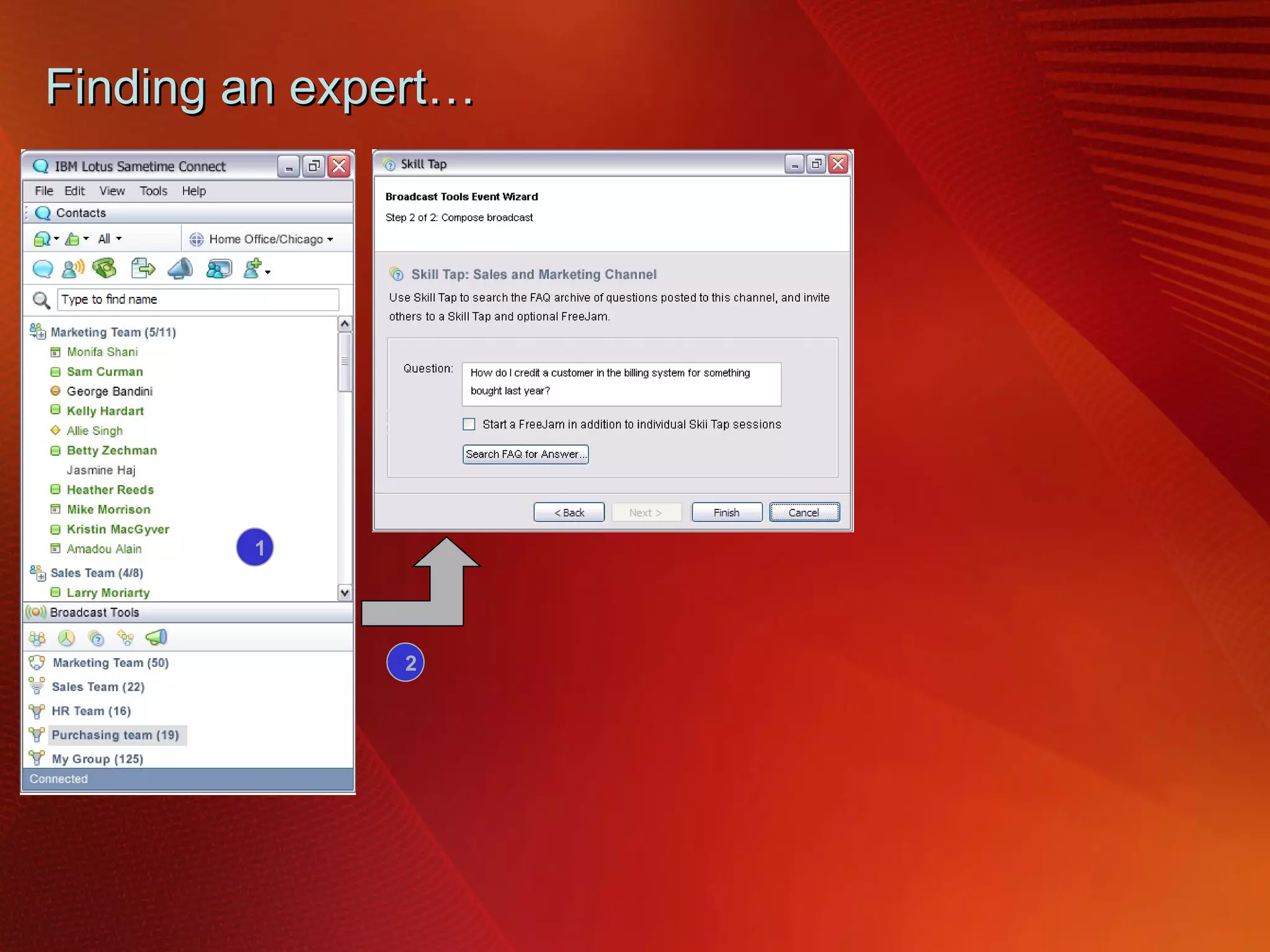1270x952 pixels.
Task: Click the add contact icon with plus
Action: point(252,268)
